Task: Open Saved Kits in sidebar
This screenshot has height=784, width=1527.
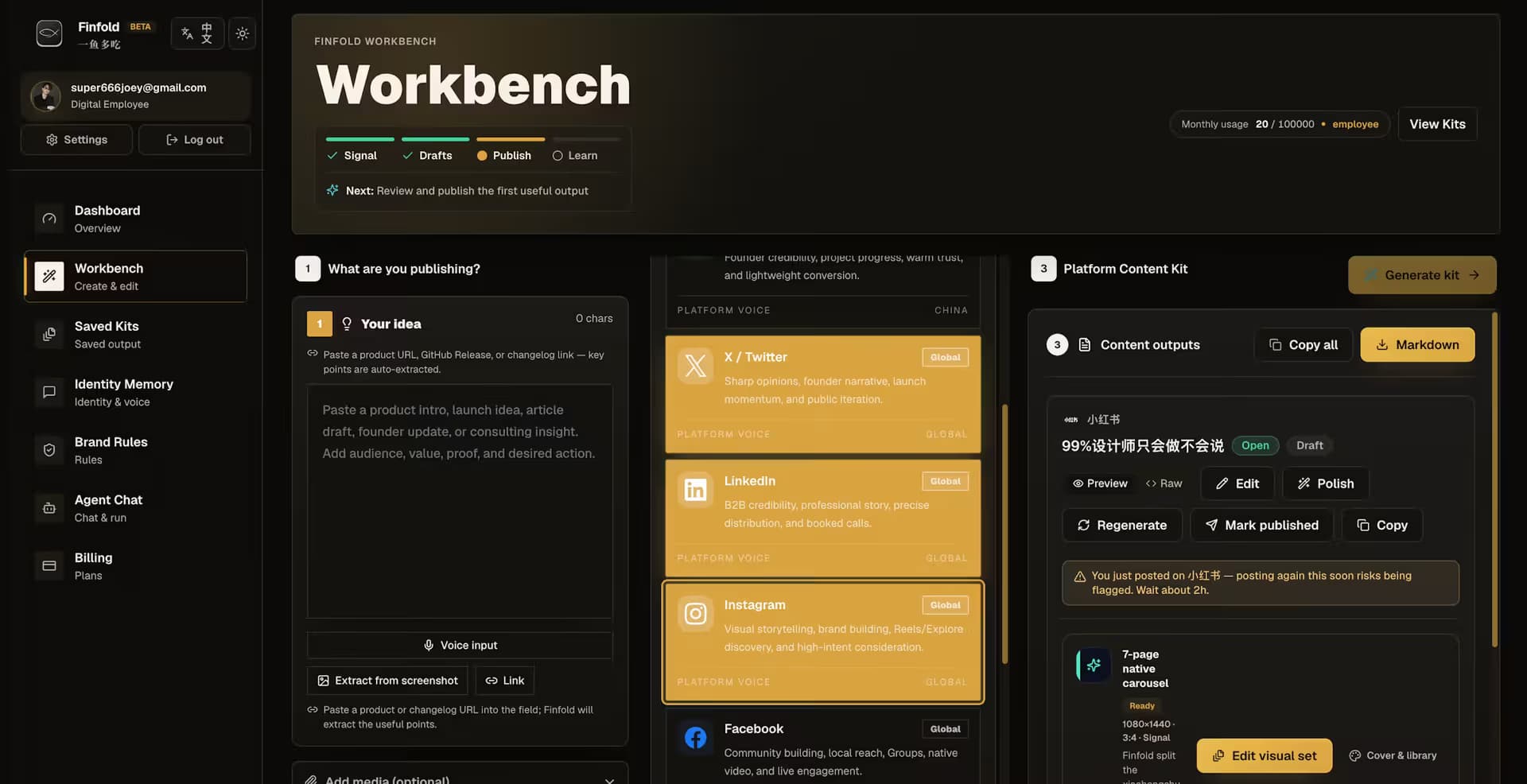Action: tap(135, 335)
